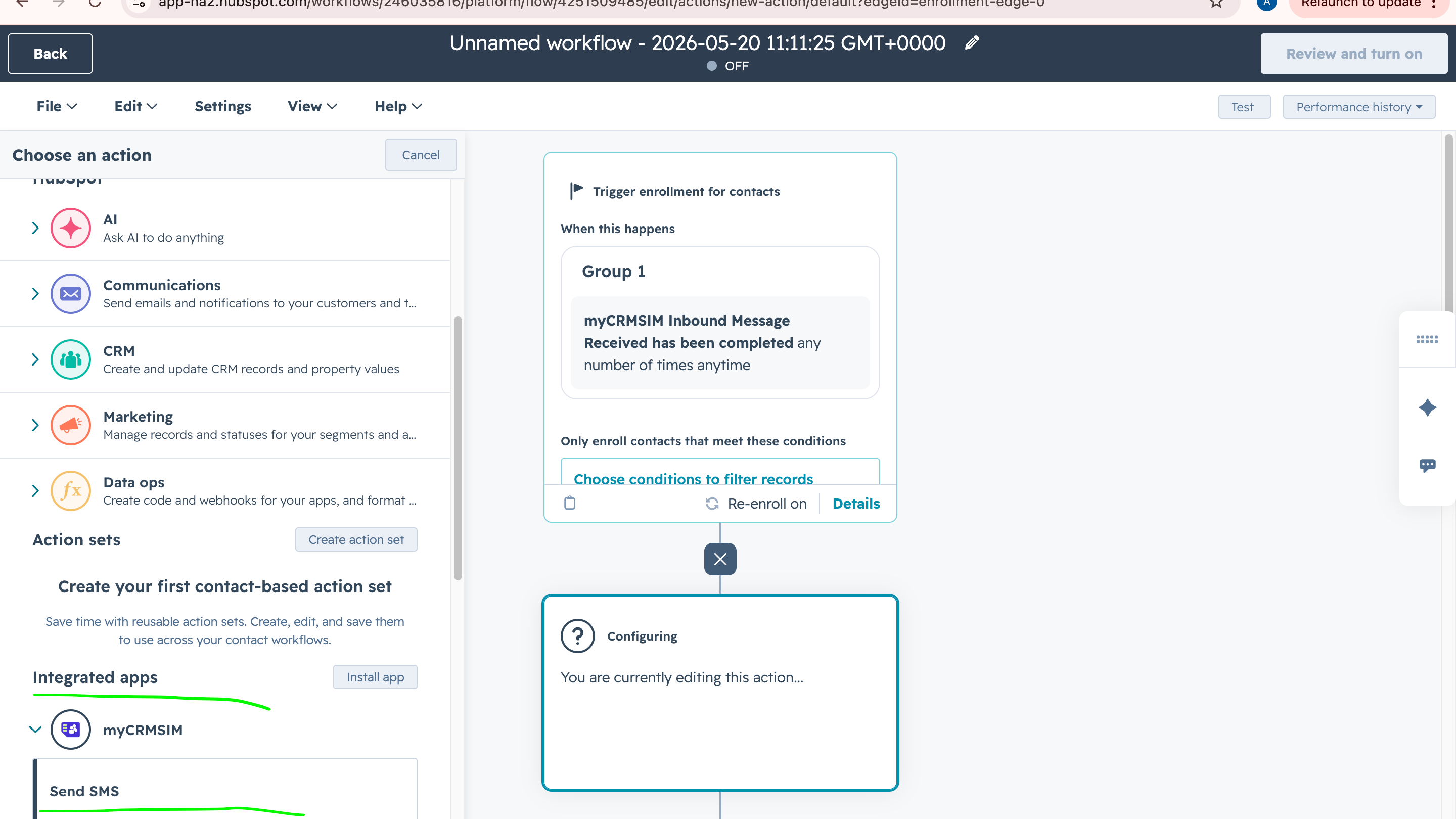The height and width of the screenshot is (819, 1456).
Task: Click the AI sparkle category icon
Action: (x=71, y=229)
